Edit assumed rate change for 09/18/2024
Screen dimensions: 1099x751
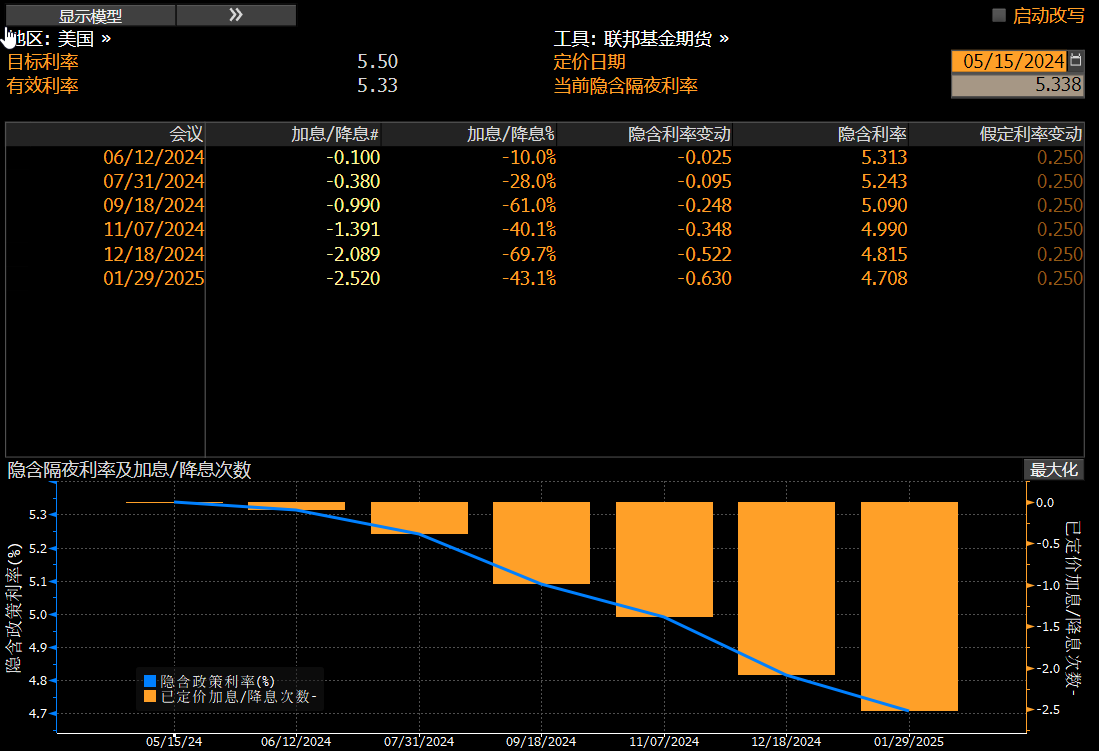click(x=1059, y=206)
